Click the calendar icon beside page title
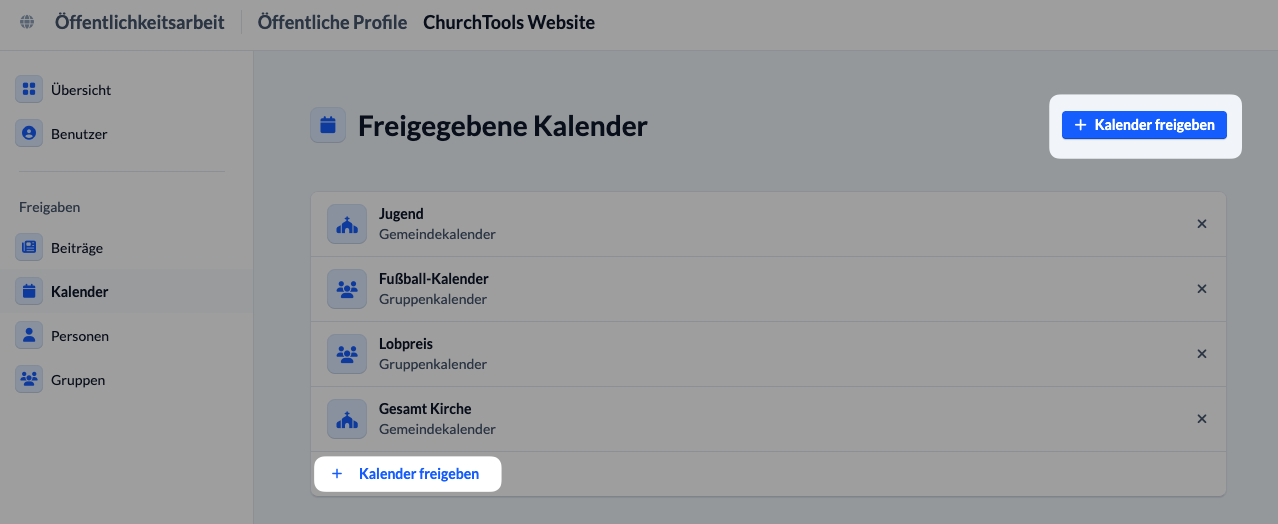1278x524 pixels. coord(327,125)
